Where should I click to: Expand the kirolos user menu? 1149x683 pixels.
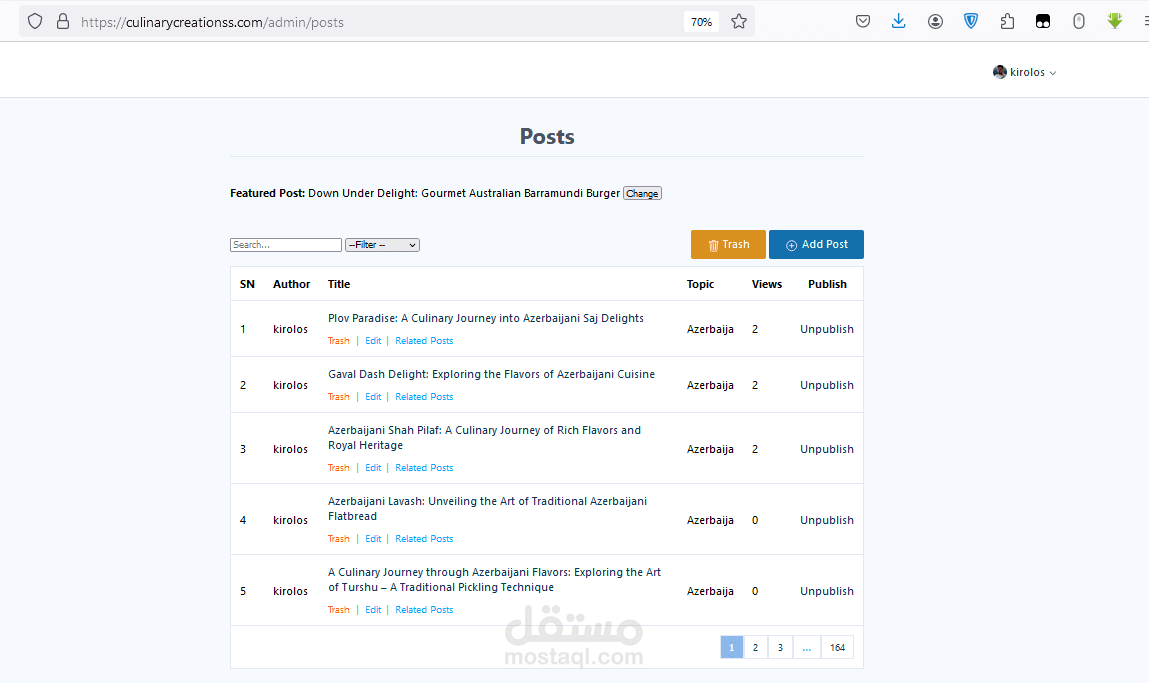click(x=1024, y=72)
